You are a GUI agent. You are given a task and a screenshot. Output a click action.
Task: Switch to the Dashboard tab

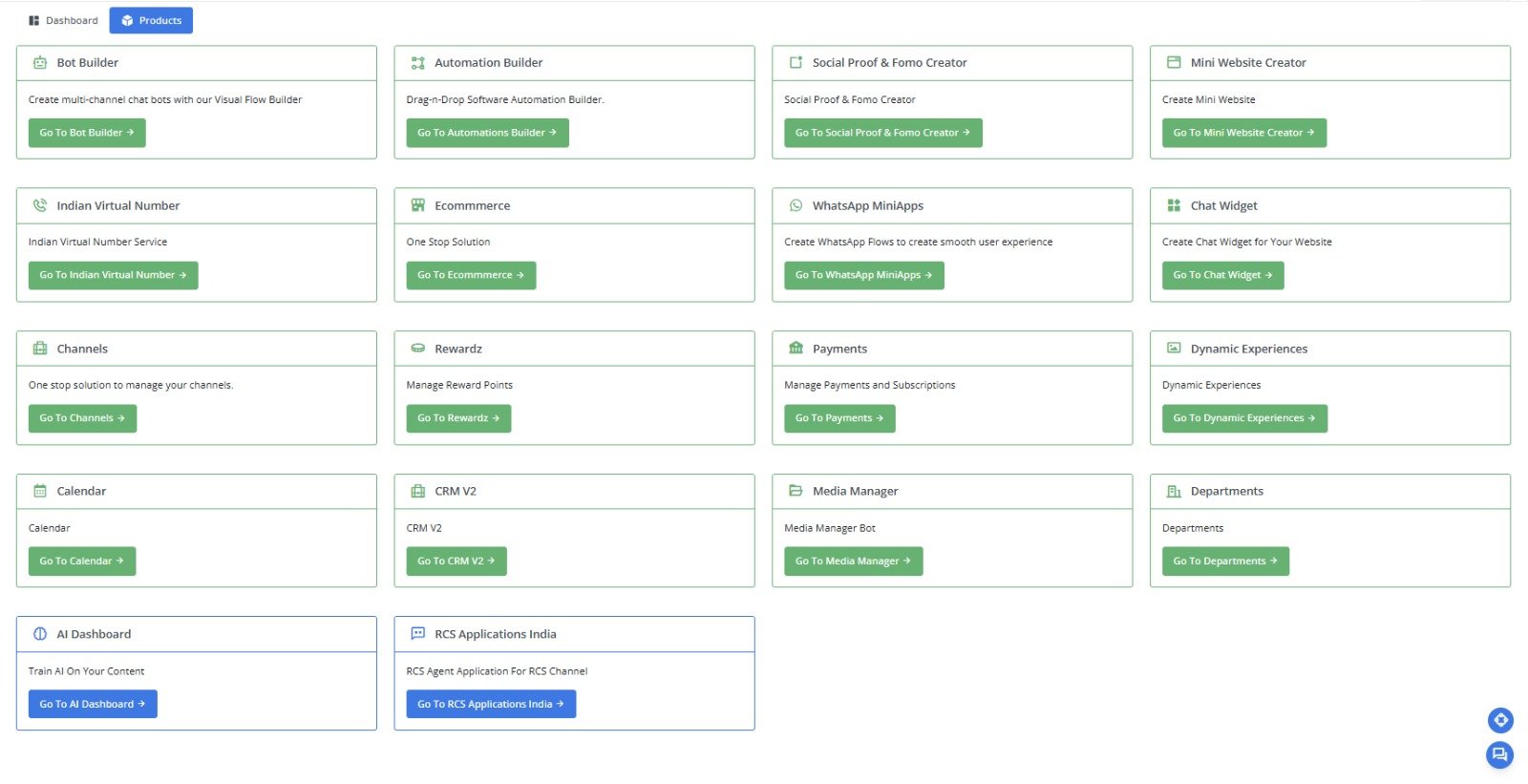tap(61, 20)
